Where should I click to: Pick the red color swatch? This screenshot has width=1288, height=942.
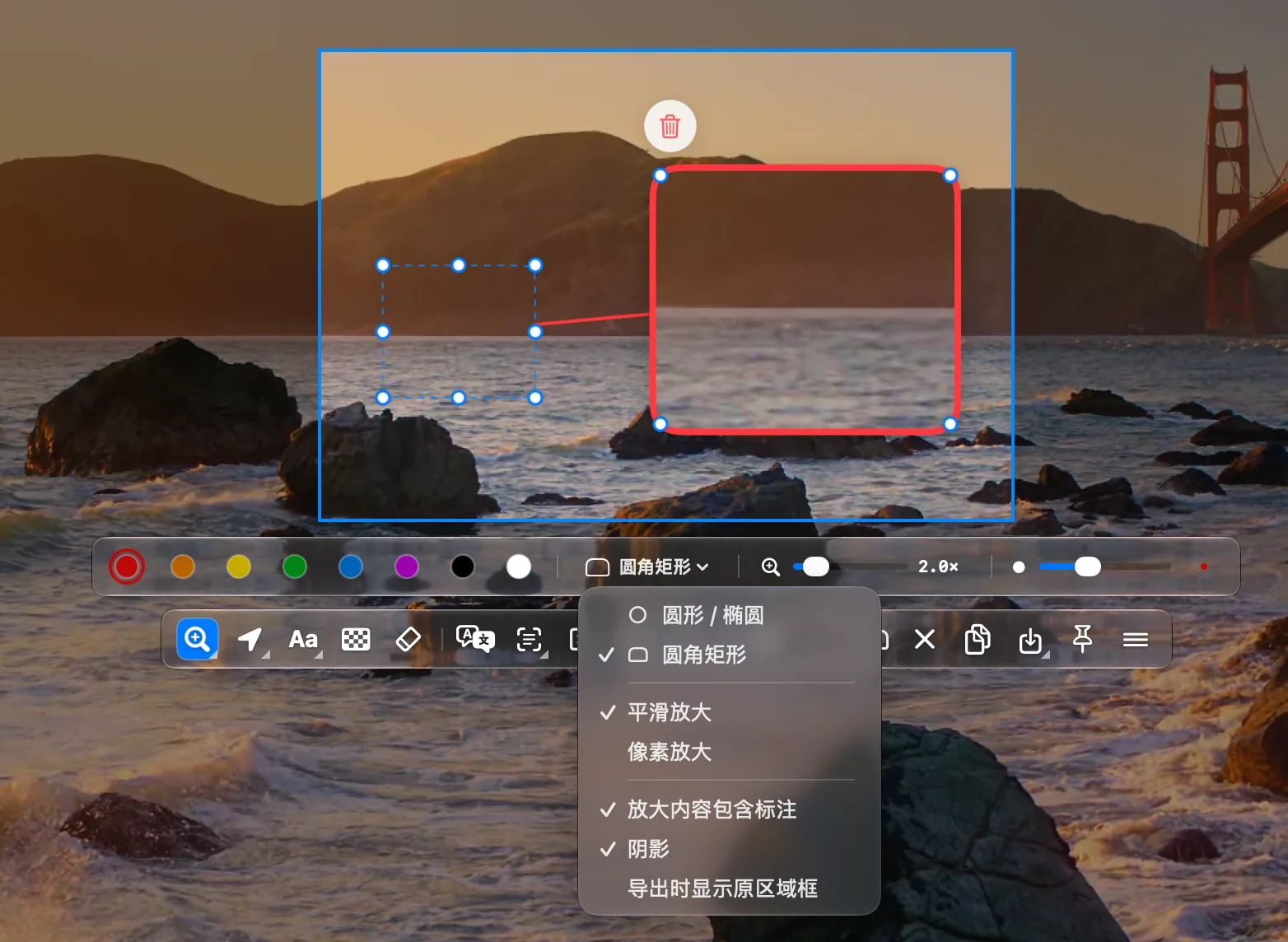[x=127, y=567]
